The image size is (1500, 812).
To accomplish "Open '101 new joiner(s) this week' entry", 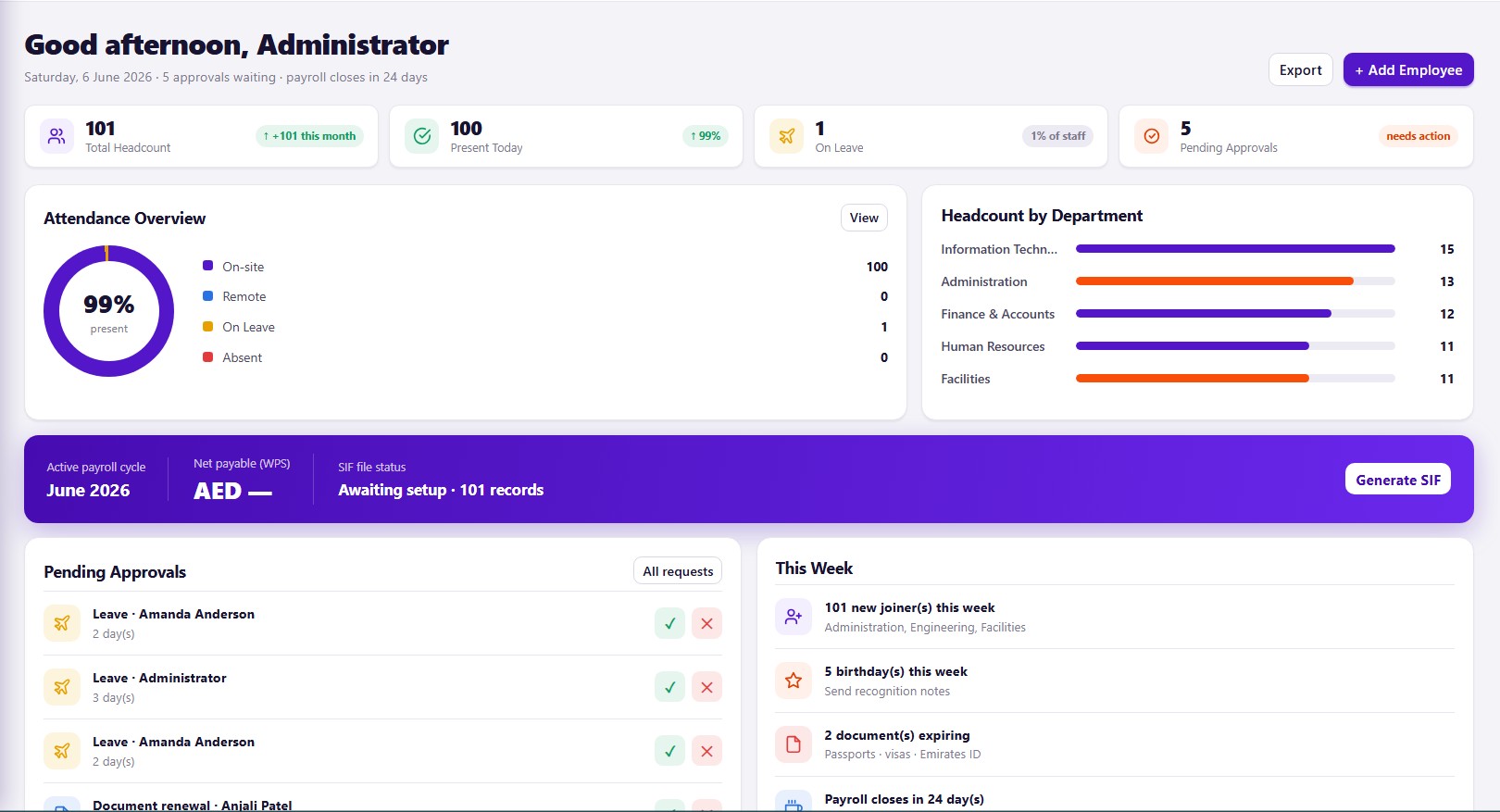I will 1115,617.
